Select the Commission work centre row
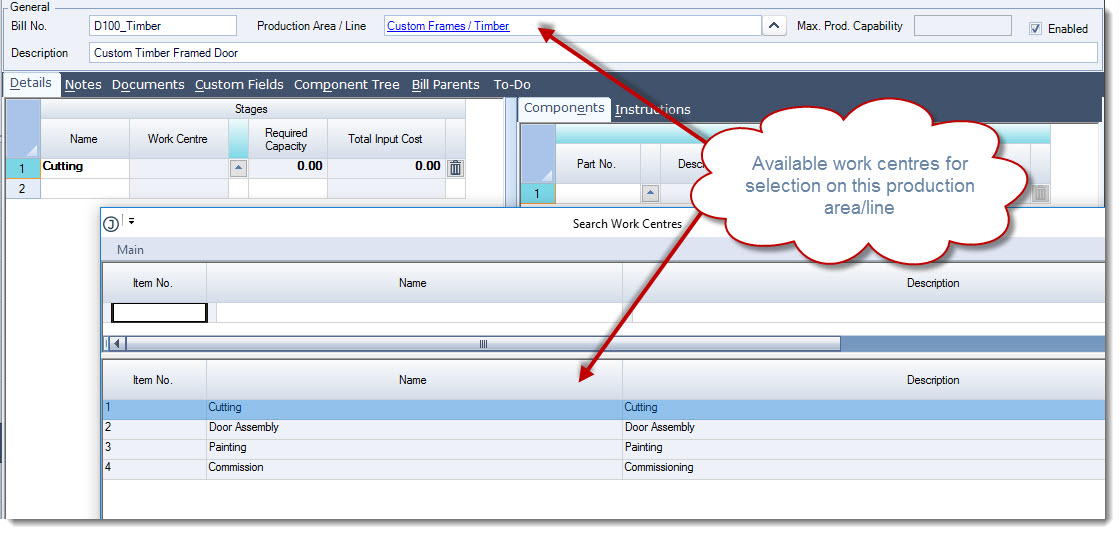 604,468
